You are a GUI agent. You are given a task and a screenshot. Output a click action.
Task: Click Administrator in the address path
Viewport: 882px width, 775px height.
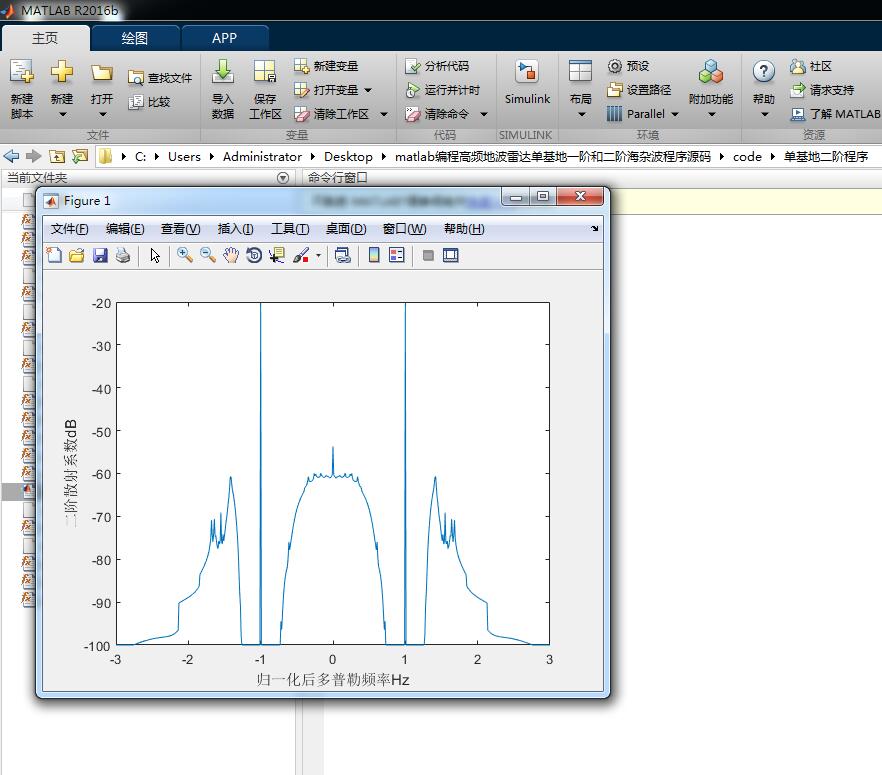pyautogui.click(x=262, y=157)
